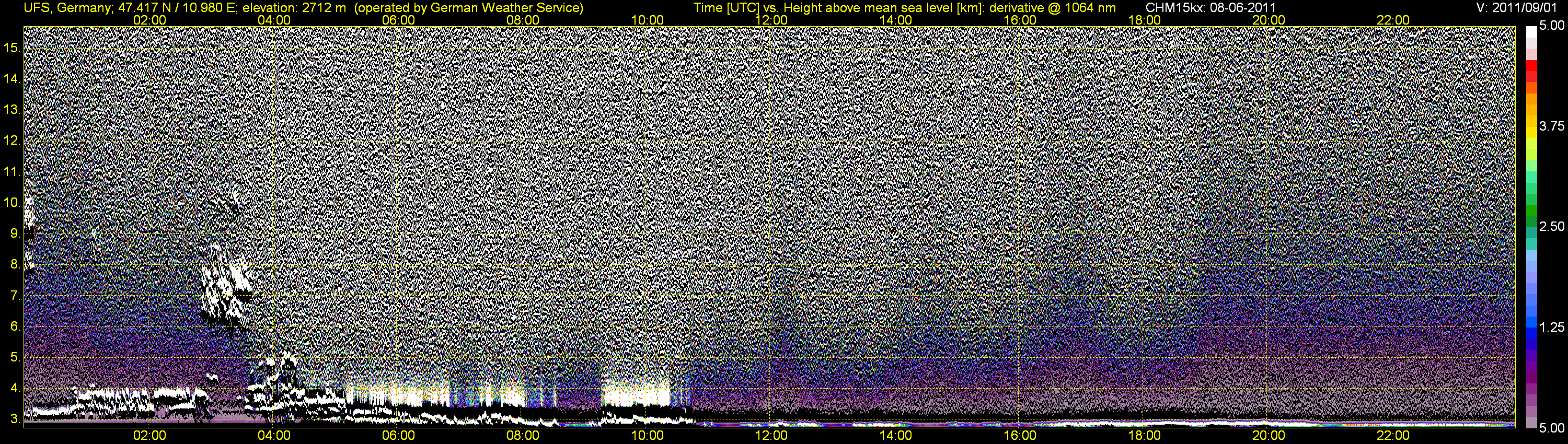Click the 2.50 colorbar value

(x=1552, y=227)
